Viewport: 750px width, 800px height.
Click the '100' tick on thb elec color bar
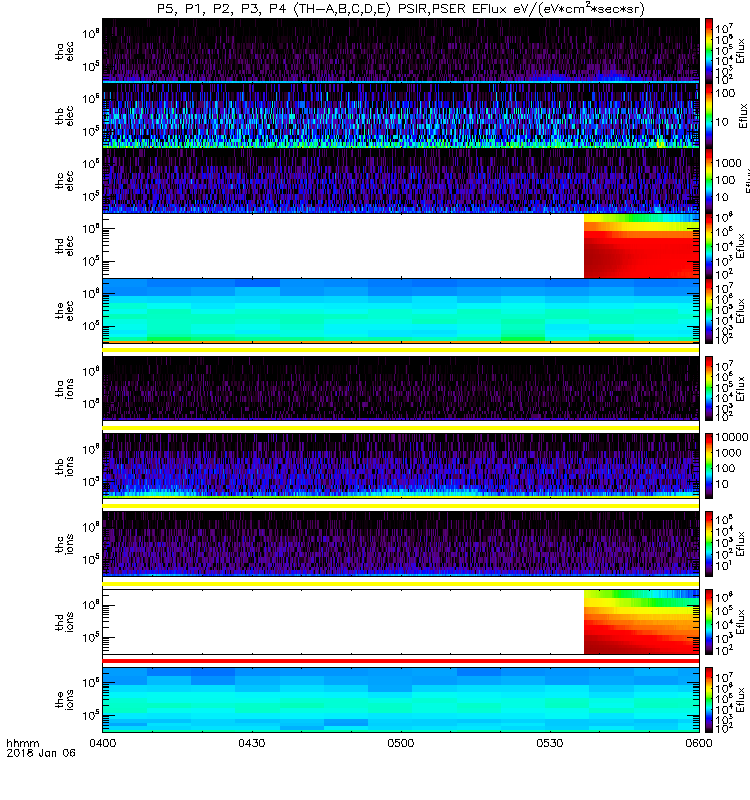point(725,93)
